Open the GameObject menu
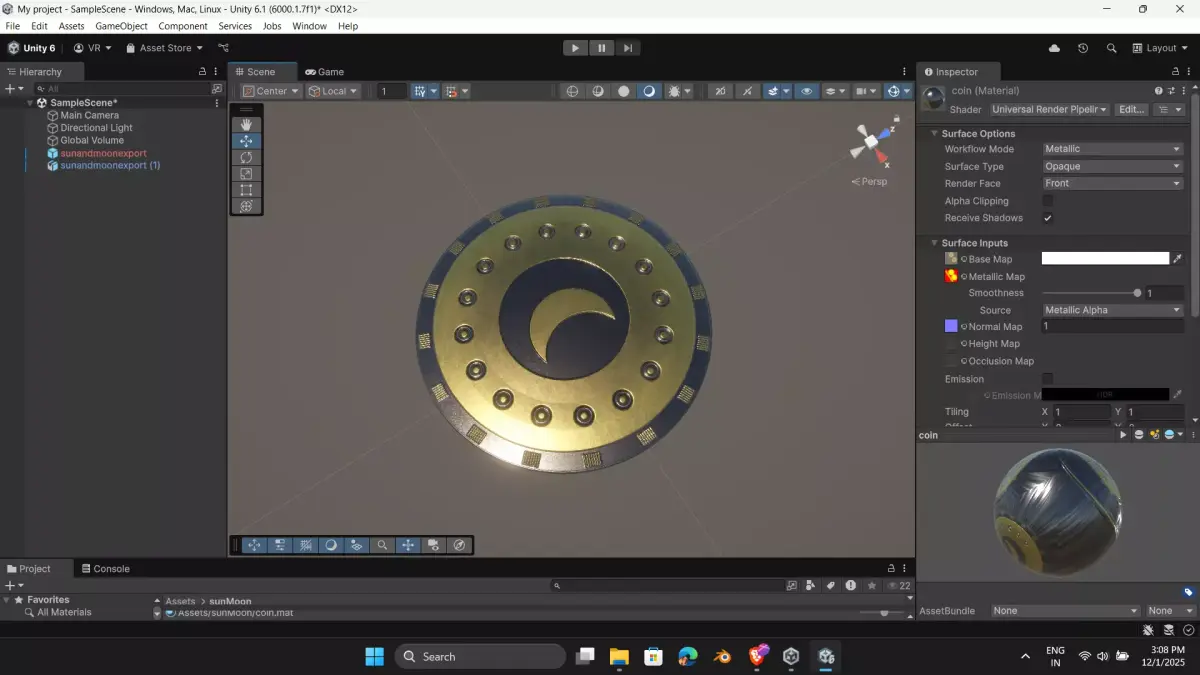1200x675 pixels. [x=122, y=26]
